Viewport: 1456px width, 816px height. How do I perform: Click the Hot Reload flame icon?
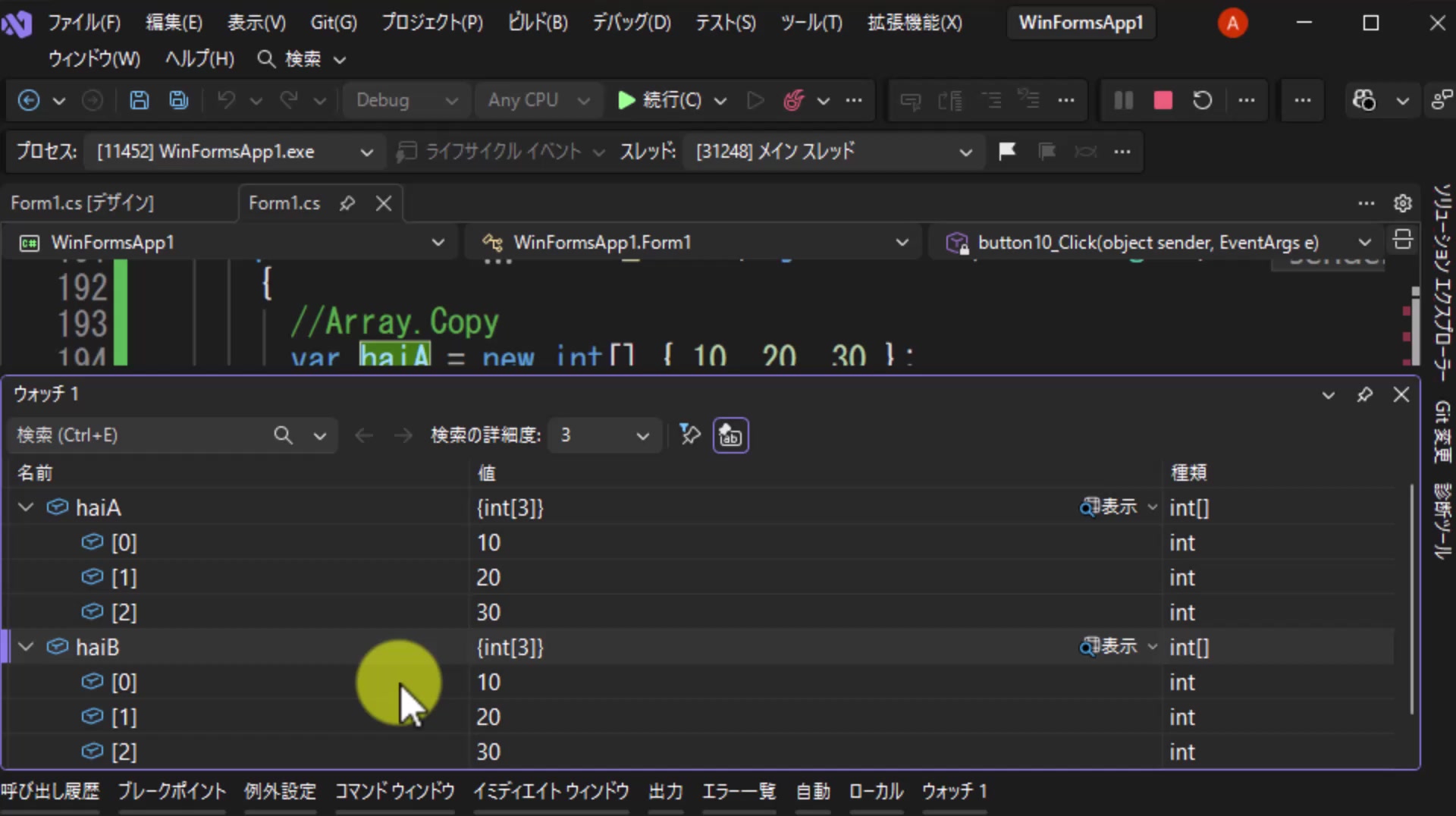click(793, 100)
